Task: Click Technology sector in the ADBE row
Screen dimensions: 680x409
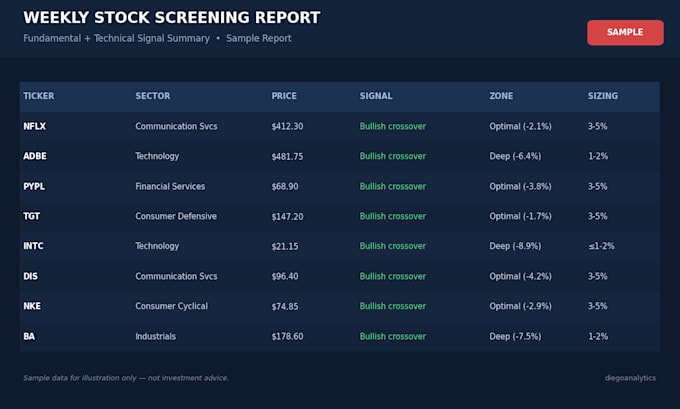Action: pyautogui.click(x=157, y=156)
